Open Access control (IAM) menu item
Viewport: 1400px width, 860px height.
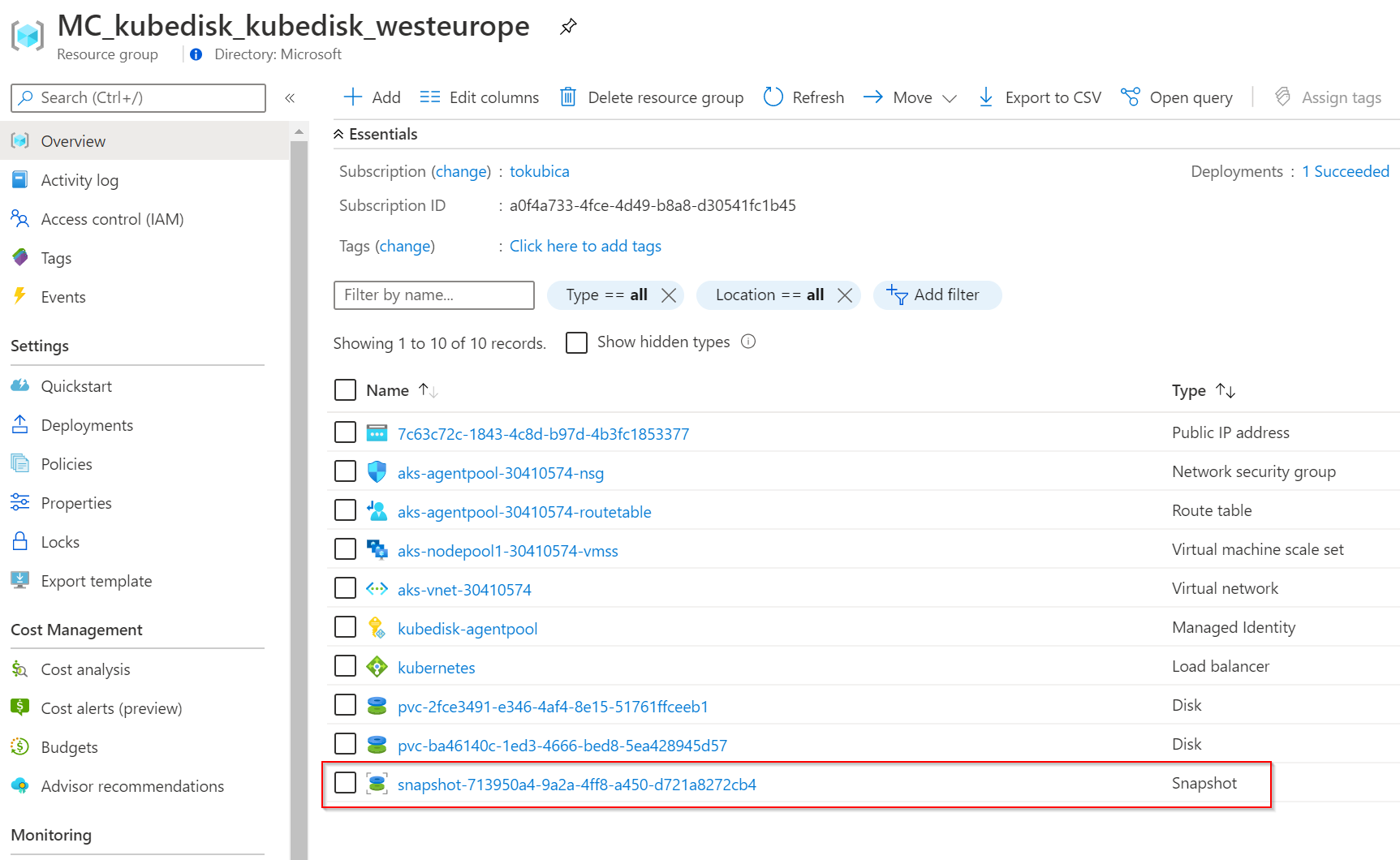pos(112,219)
